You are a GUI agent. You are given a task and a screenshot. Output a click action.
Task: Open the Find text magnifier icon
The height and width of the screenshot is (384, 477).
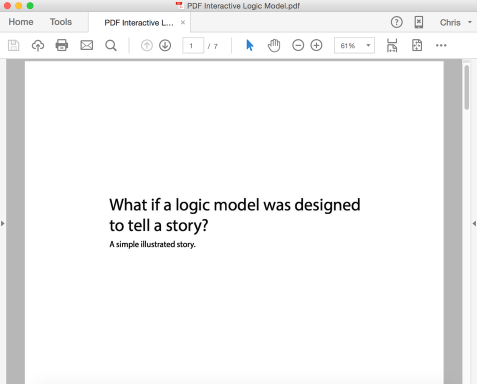pos(111,45)
